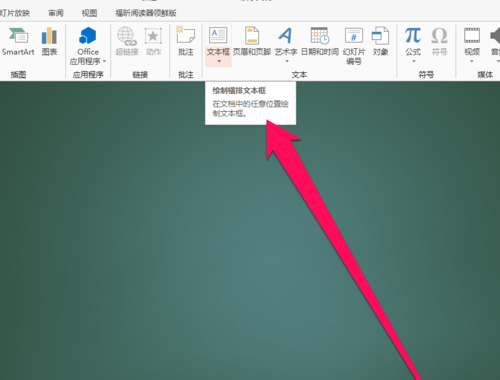Open the Review (审阅) tab
500x380 pixels.
[x=56, y=13]
